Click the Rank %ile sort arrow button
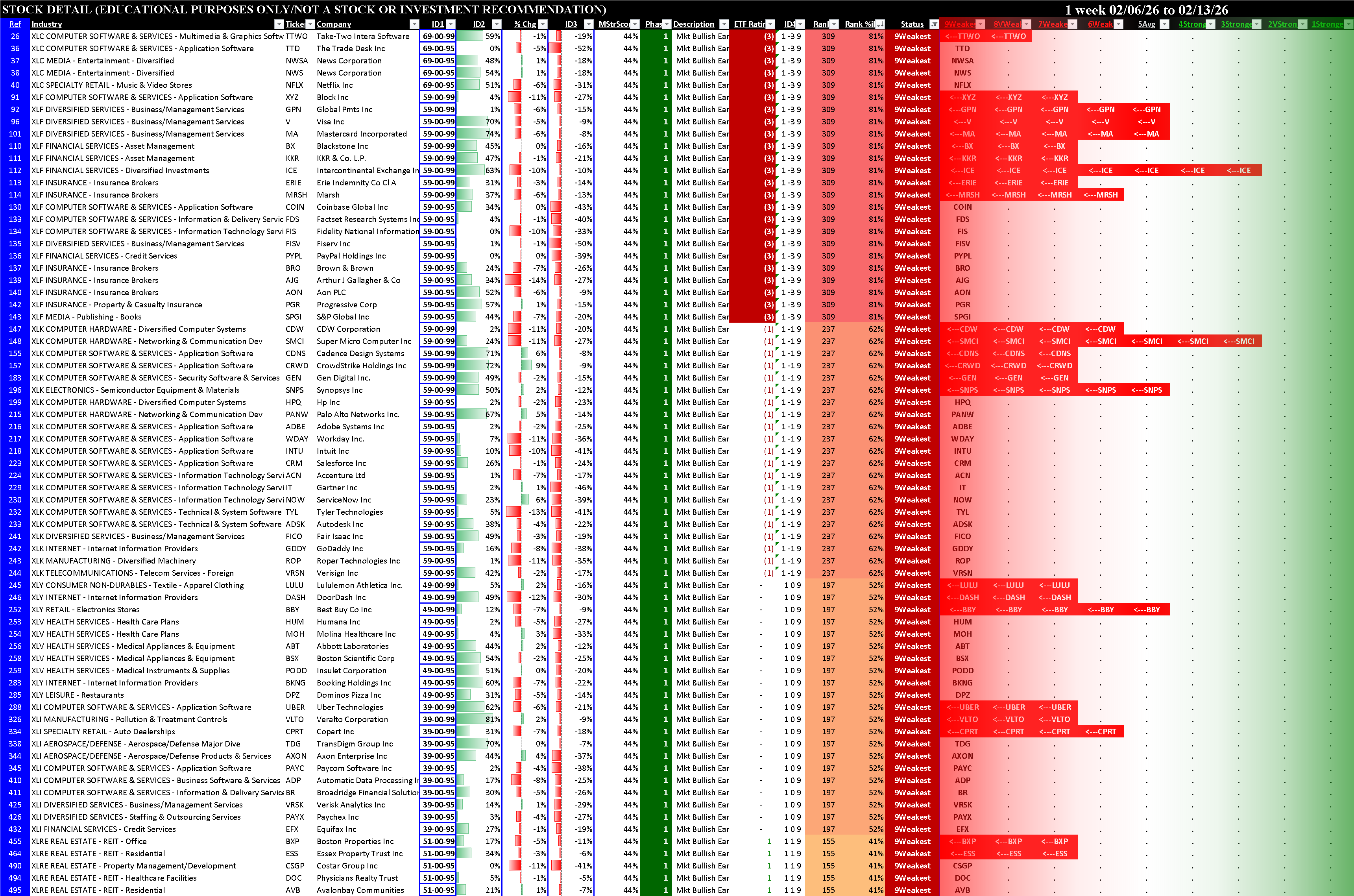Screen dimensions: 1354x896 click(x=880, y=24)
